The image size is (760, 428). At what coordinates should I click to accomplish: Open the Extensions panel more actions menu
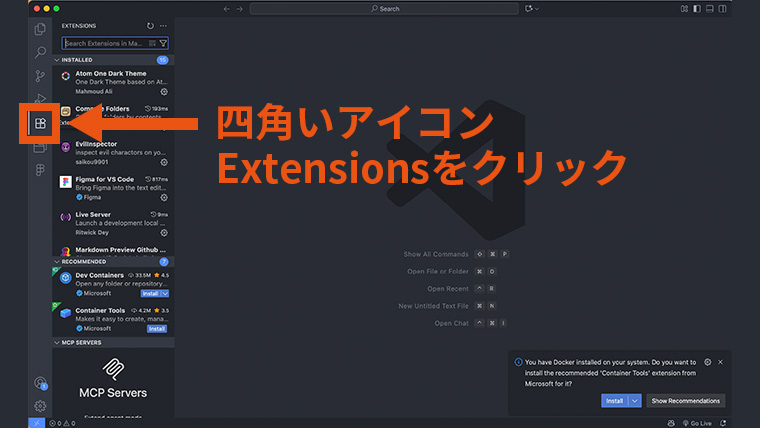[164, 25]
